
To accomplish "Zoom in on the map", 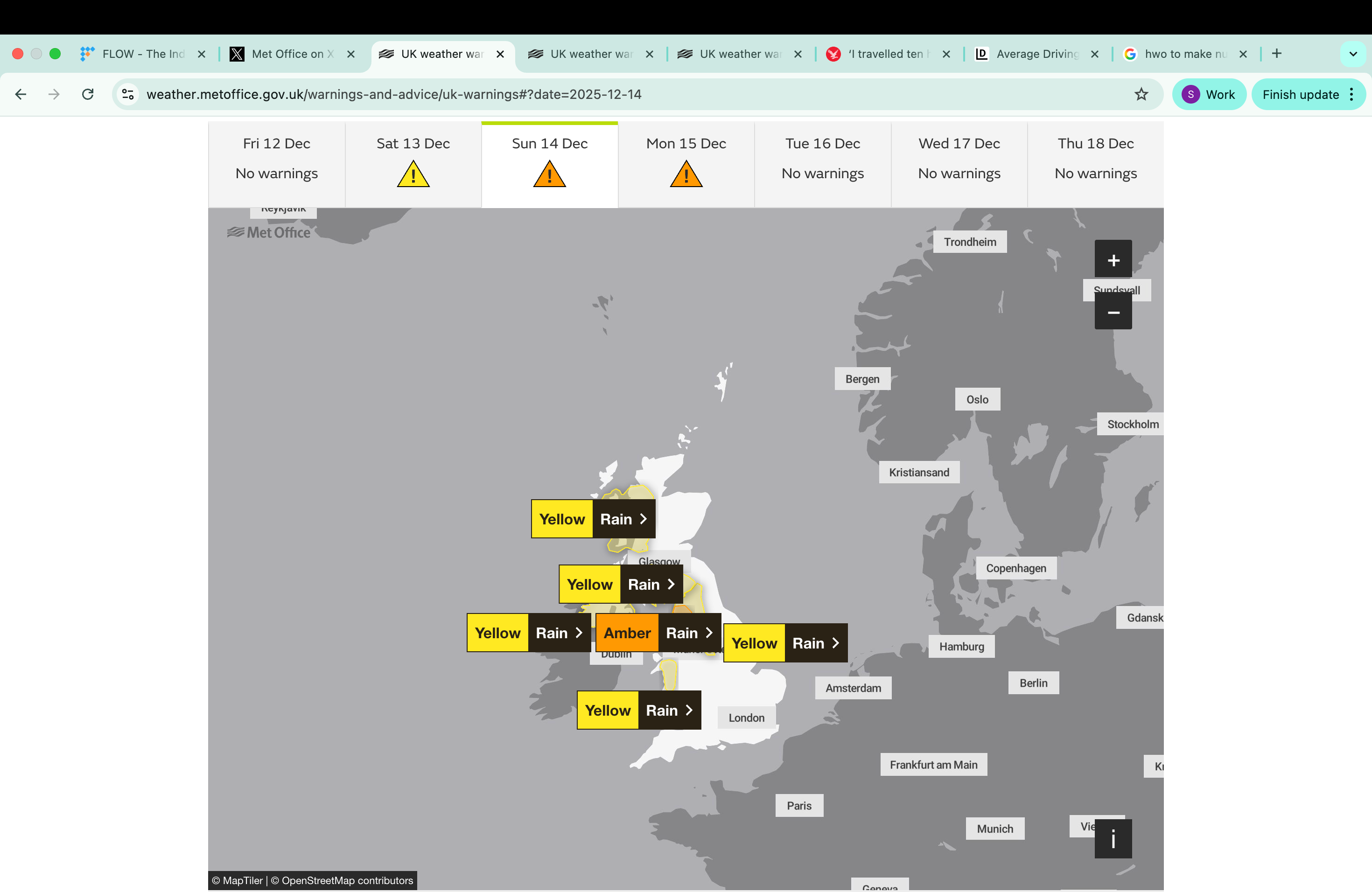I will pyautogui.click(x=1113, y=259).
